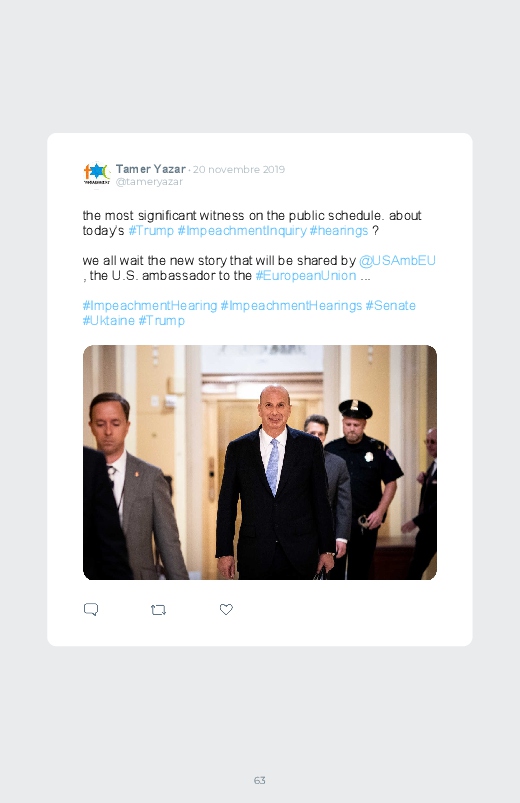
Task: Open the #ImpeachmentInquiry hashtag
Action: click(x=242, y=230)
